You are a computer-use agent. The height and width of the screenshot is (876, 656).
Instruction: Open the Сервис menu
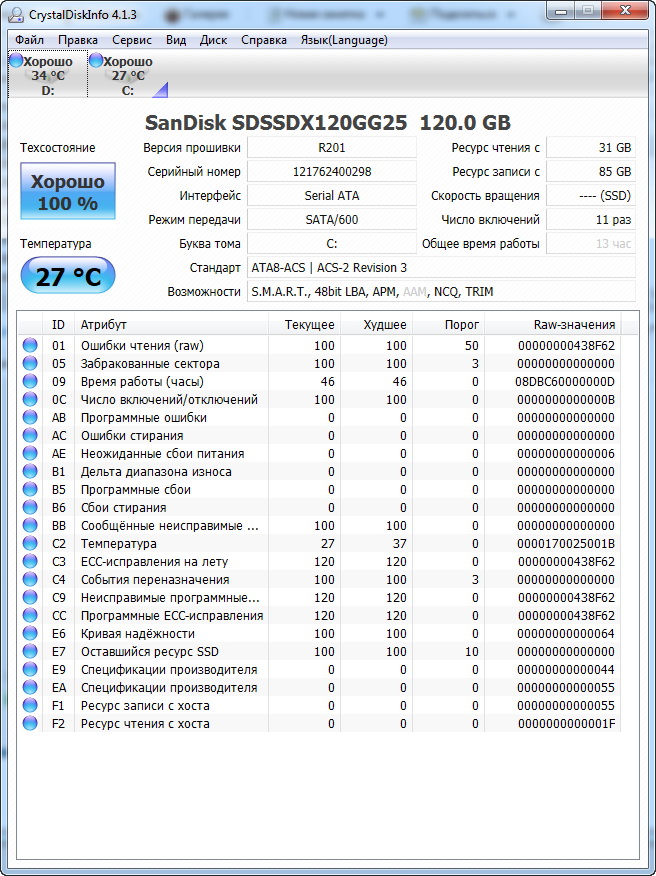132,40
